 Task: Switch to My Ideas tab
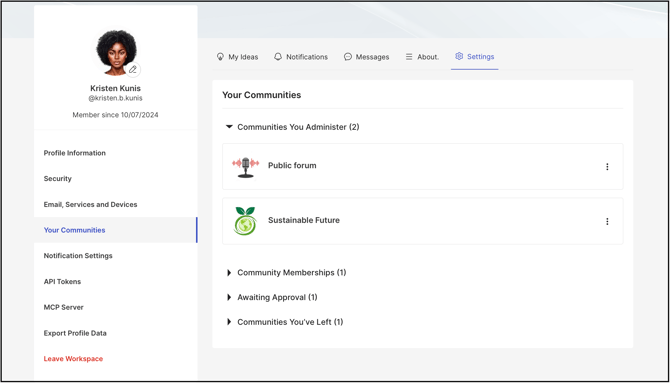(237, 57)
